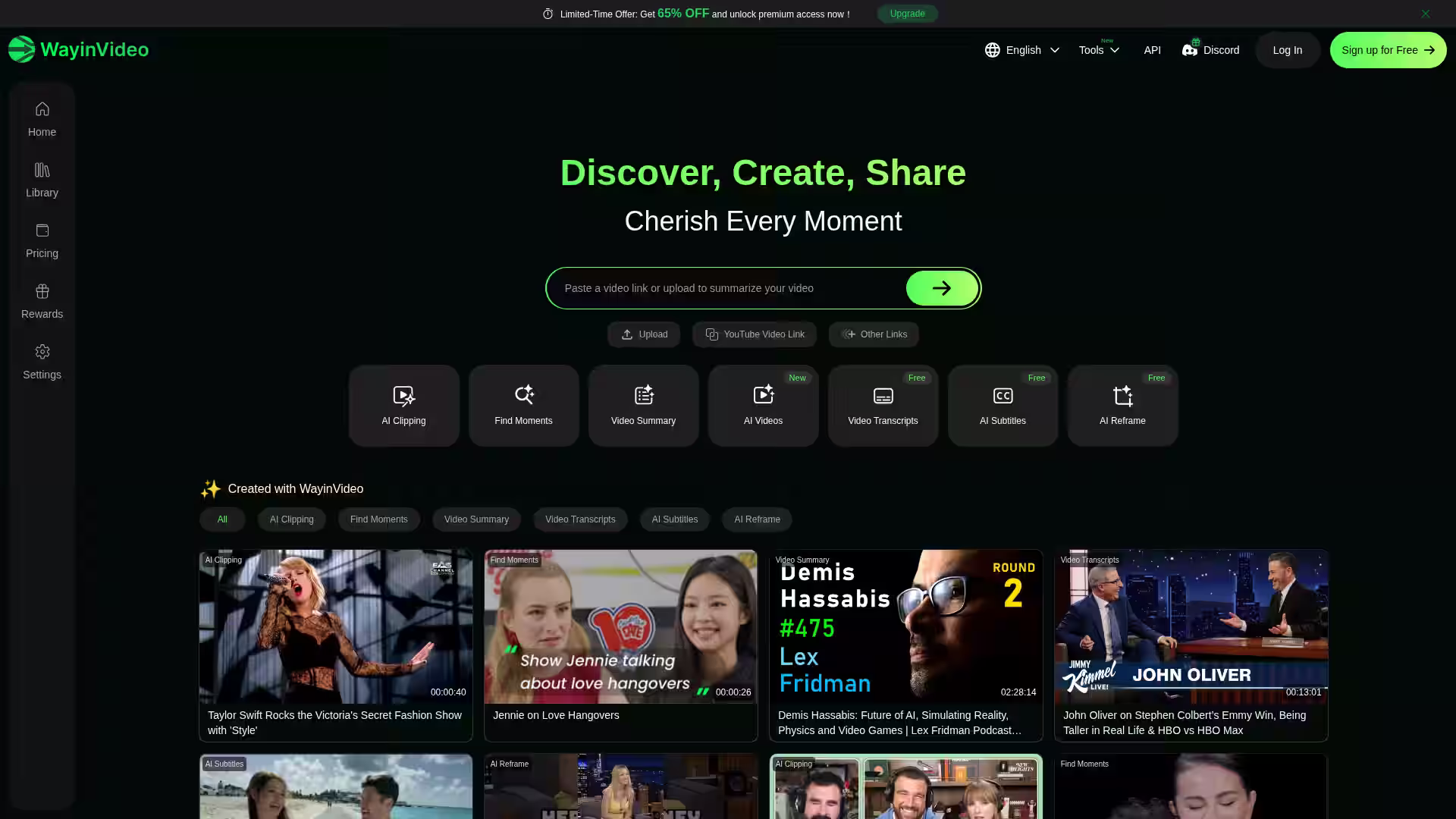This screenshot has width=1456, height=819.
Task: Click the Sign up for Free button
Action: point(1388,50)
